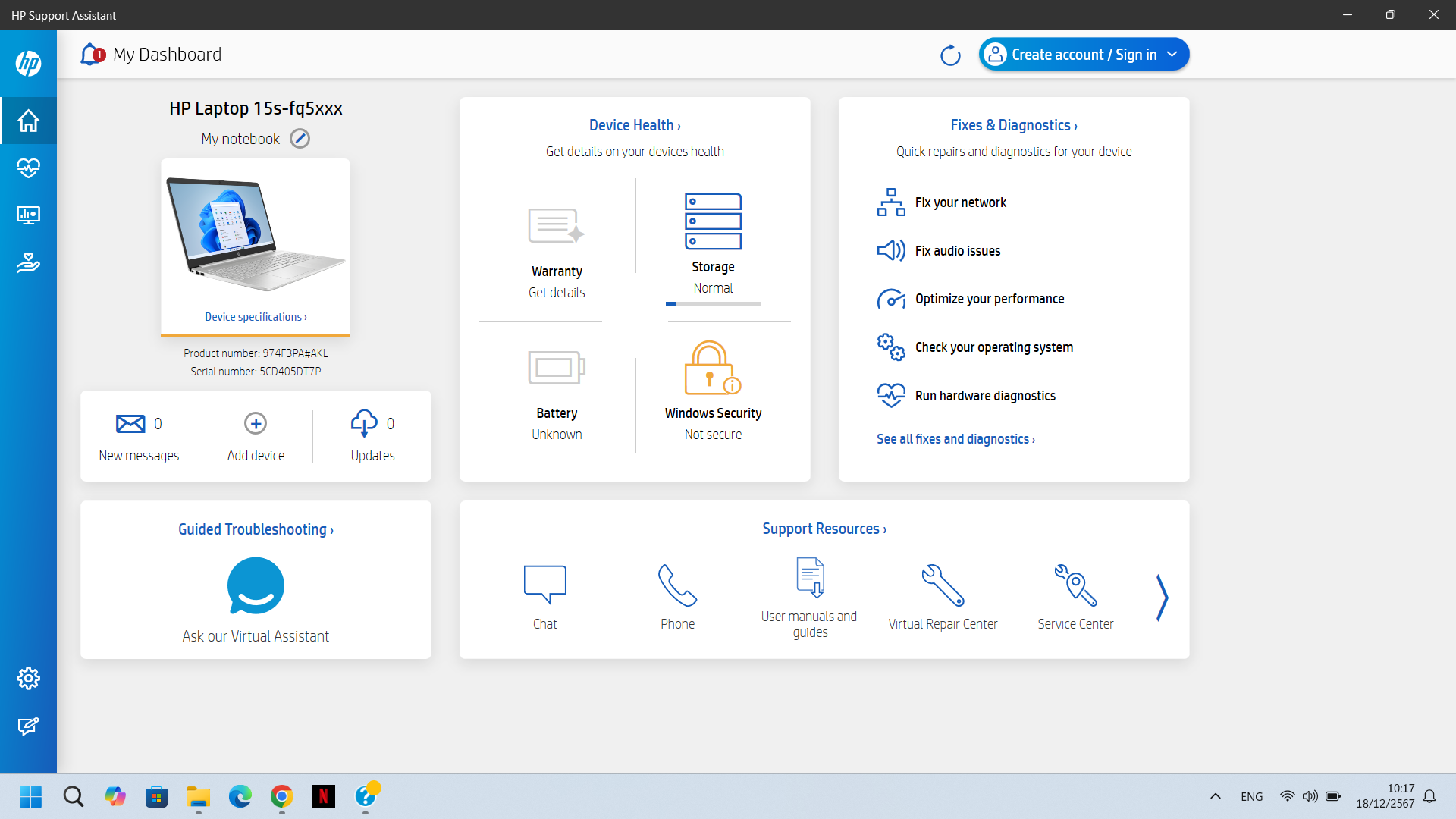Open the Chat support icon
The width and height of the screenshot is (1456, 819).
point(544,585)
